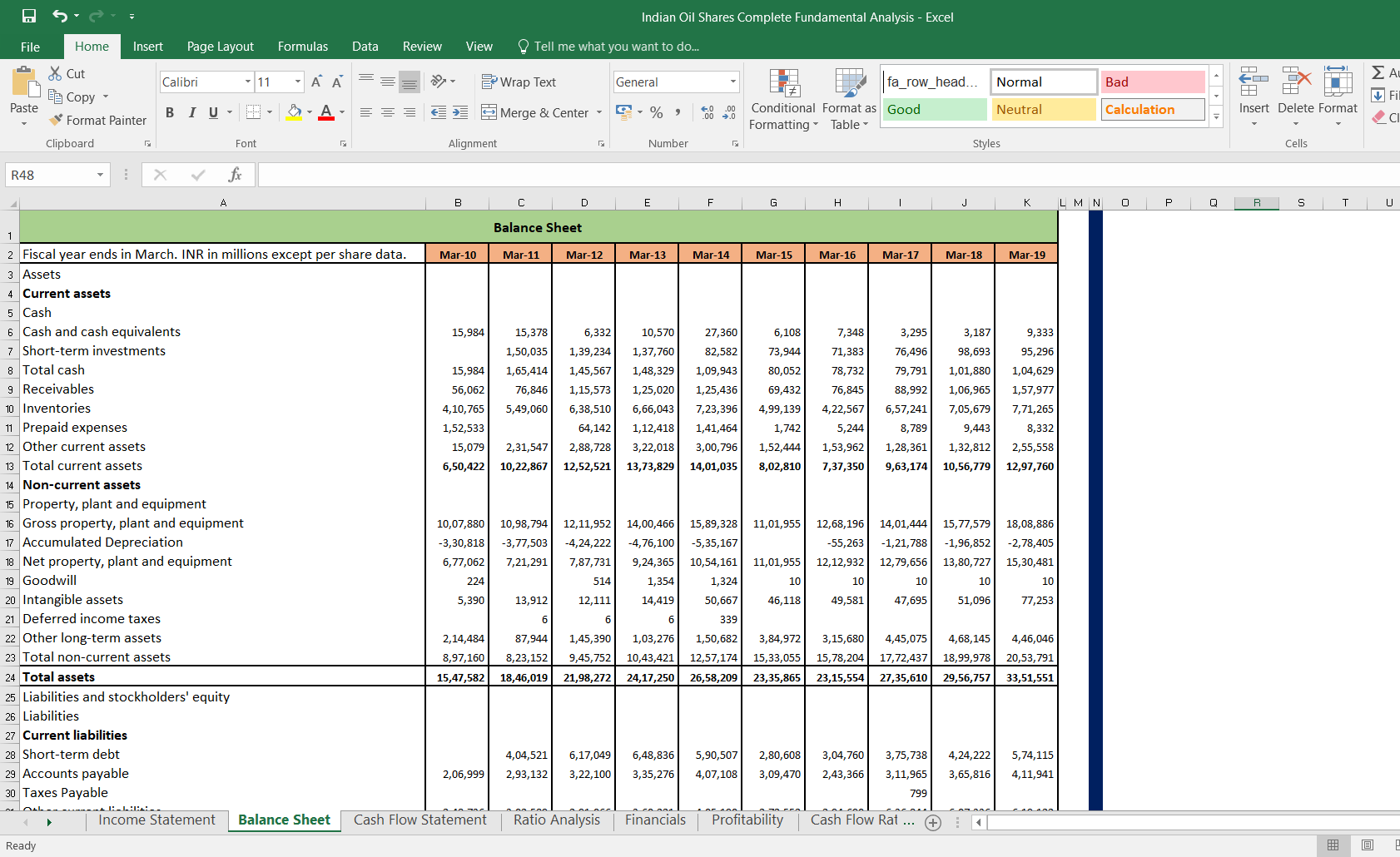1400x857 pixels.
Task: Click the Delete cells button
Action: [1296, 97]
